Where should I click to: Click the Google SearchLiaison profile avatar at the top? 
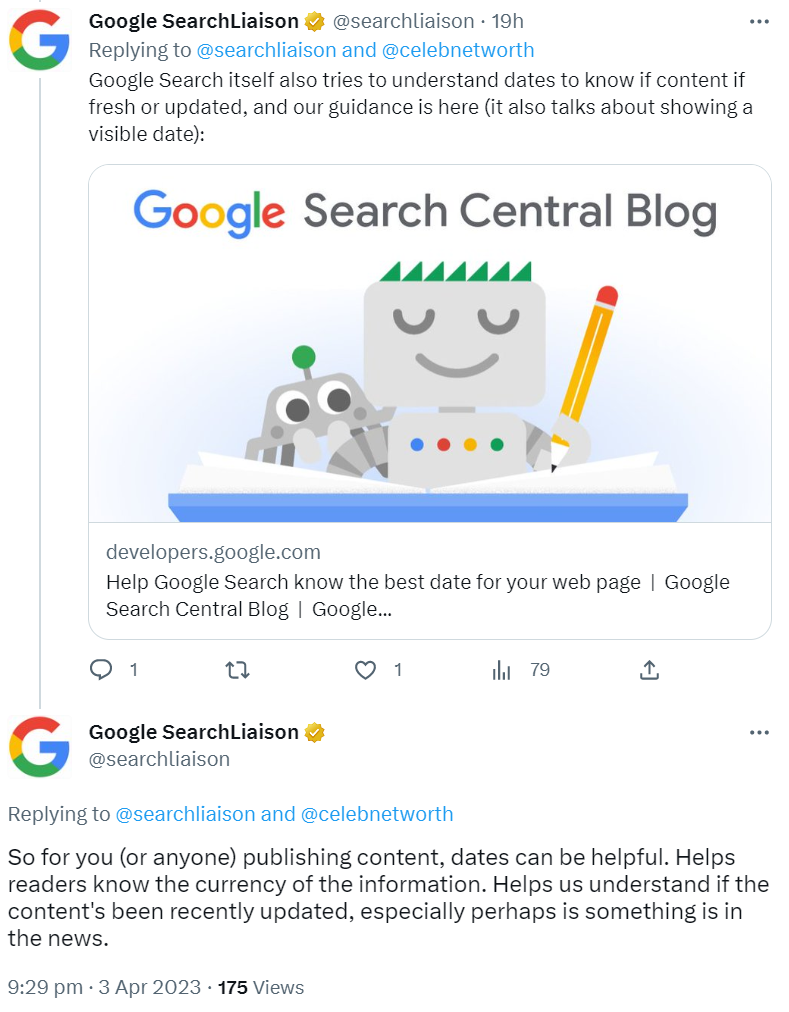[x=40, y=40]
